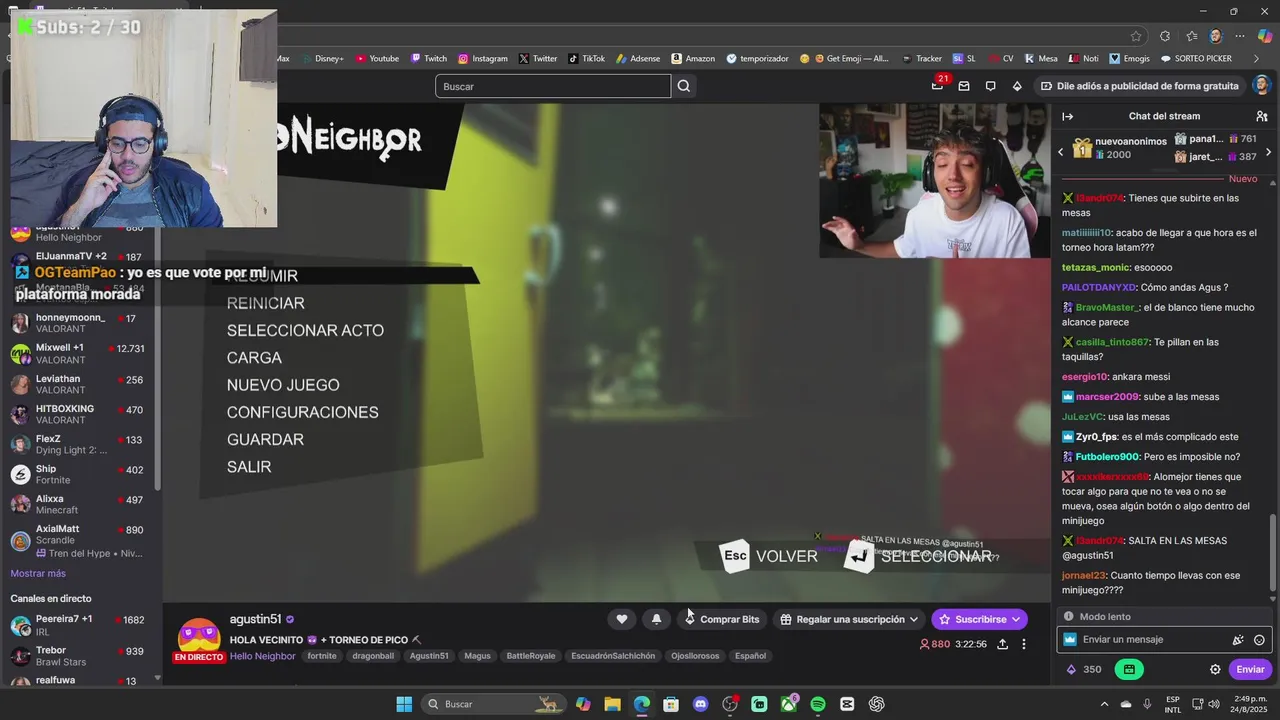Open Peereira7 IRL channel in sidebar

82,625
